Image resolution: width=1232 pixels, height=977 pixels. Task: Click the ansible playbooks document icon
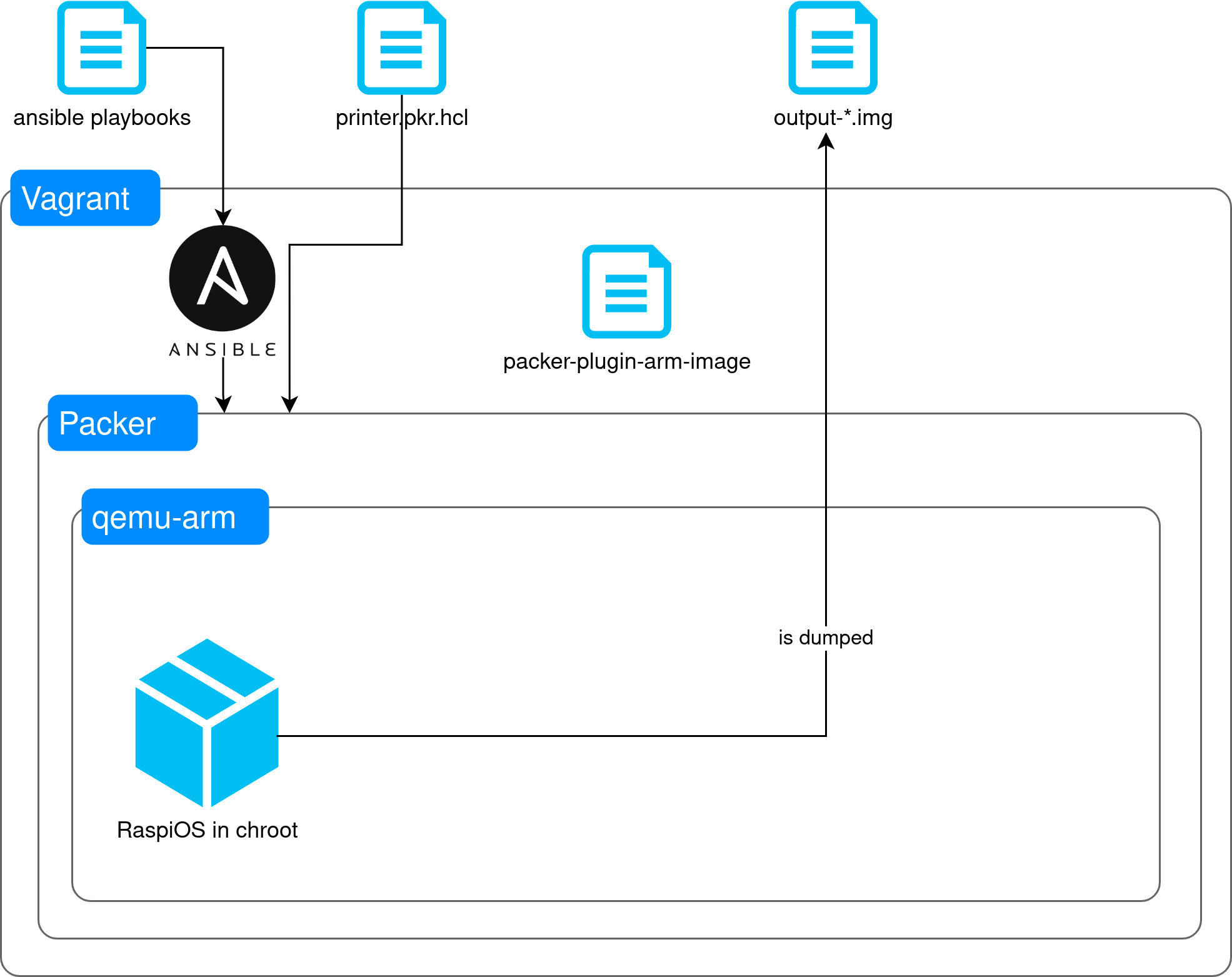tap(101, 48)
